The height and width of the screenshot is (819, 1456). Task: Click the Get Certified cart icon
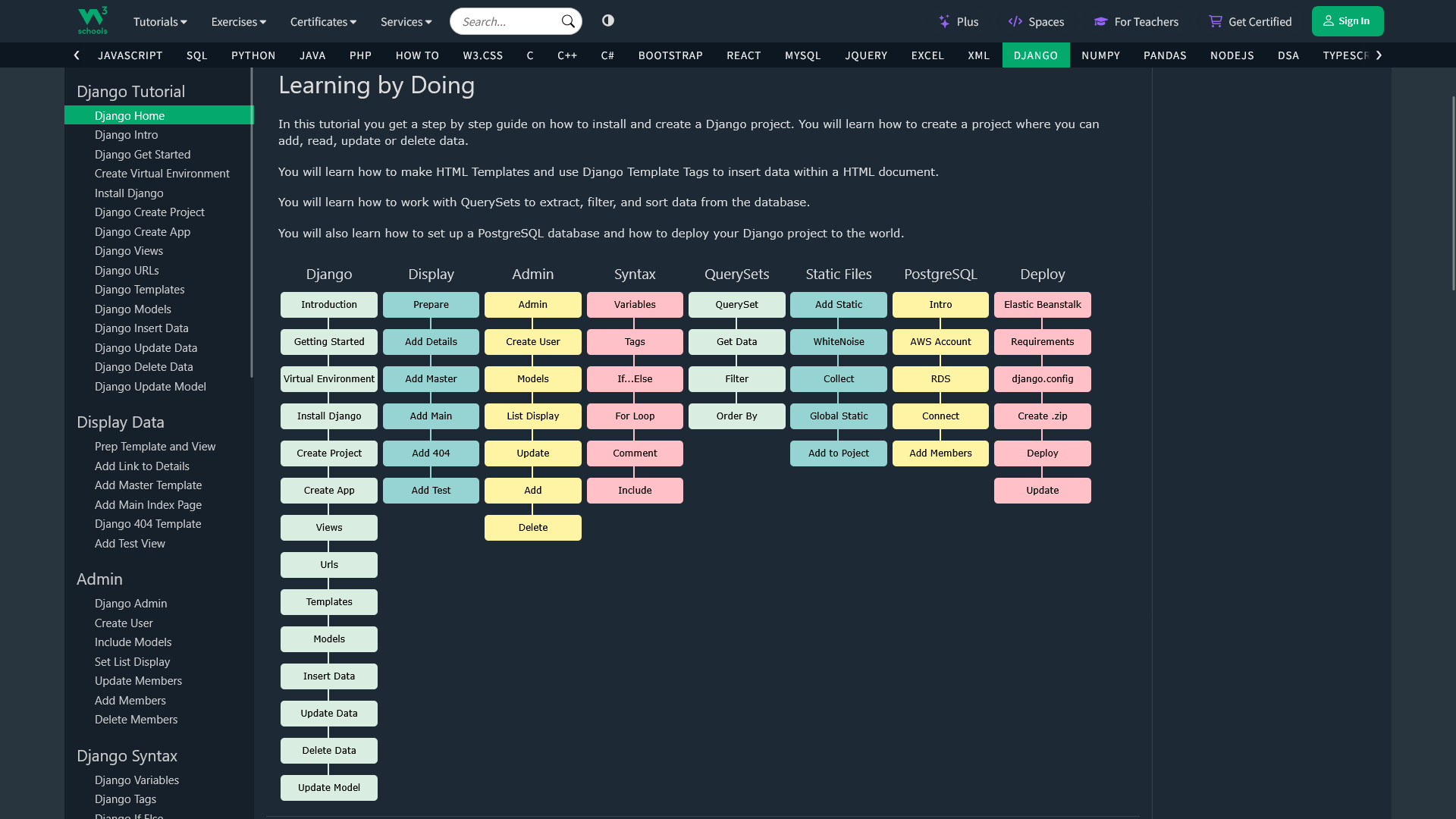(1216, 21)
